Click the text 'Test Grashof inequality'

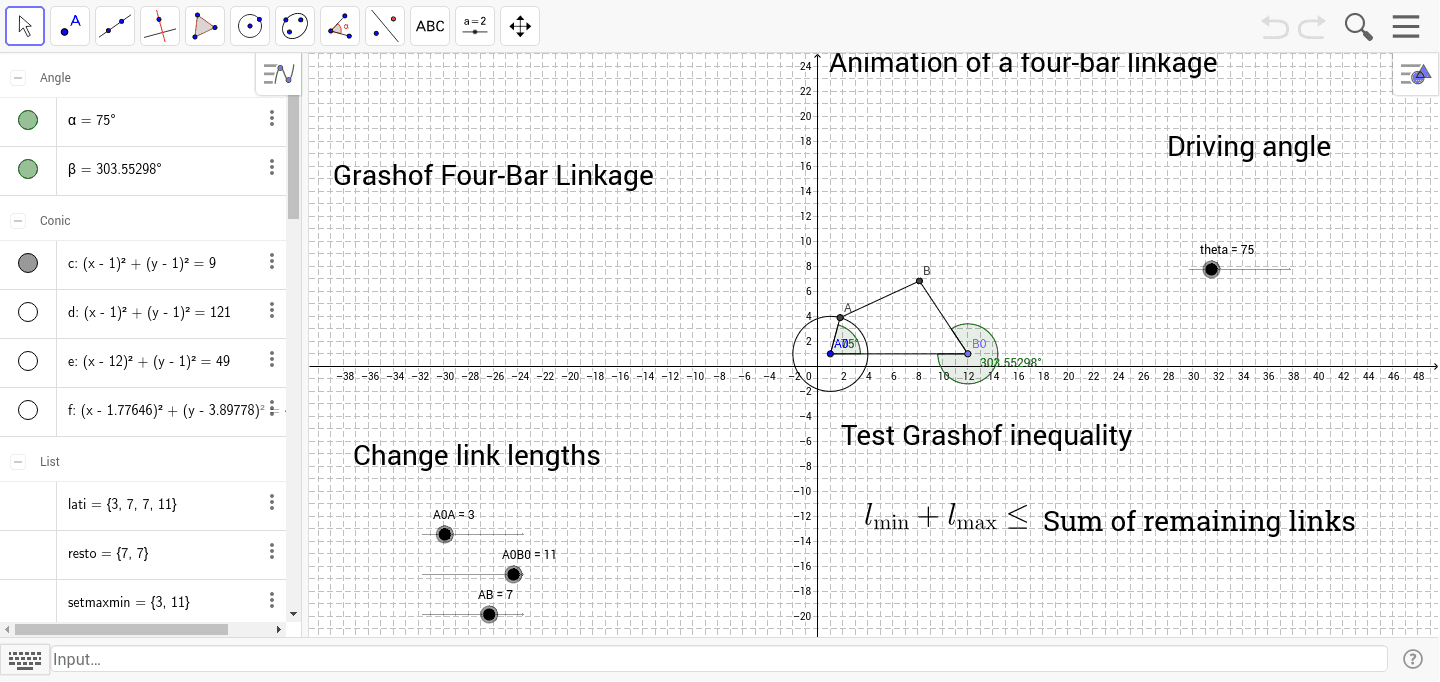click(x=986, y=436)
